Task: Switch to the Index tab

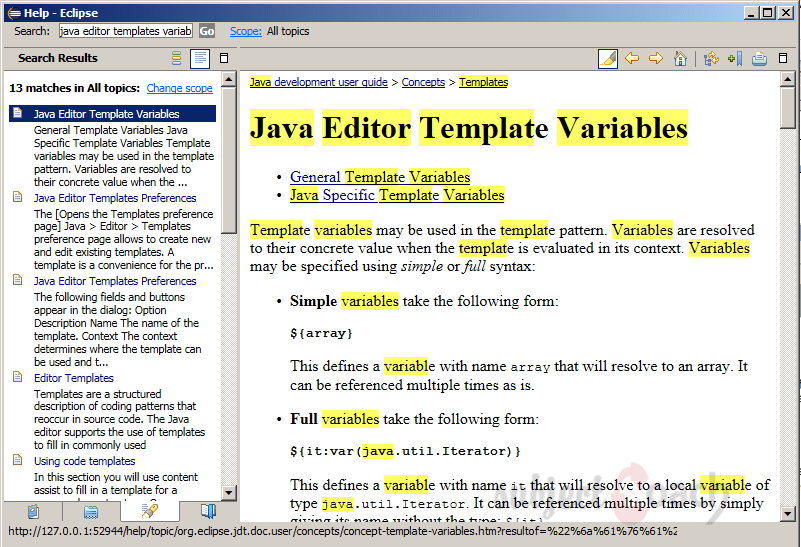Action: (91, 512)
